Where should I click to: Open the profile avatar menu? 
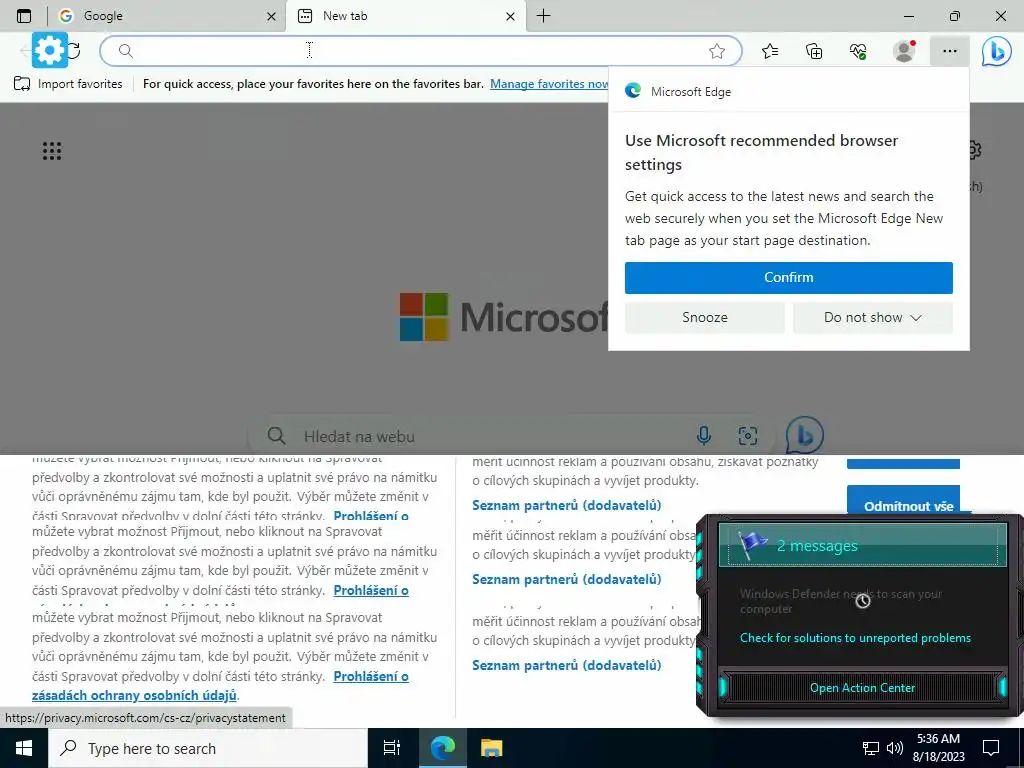[904, 51]
